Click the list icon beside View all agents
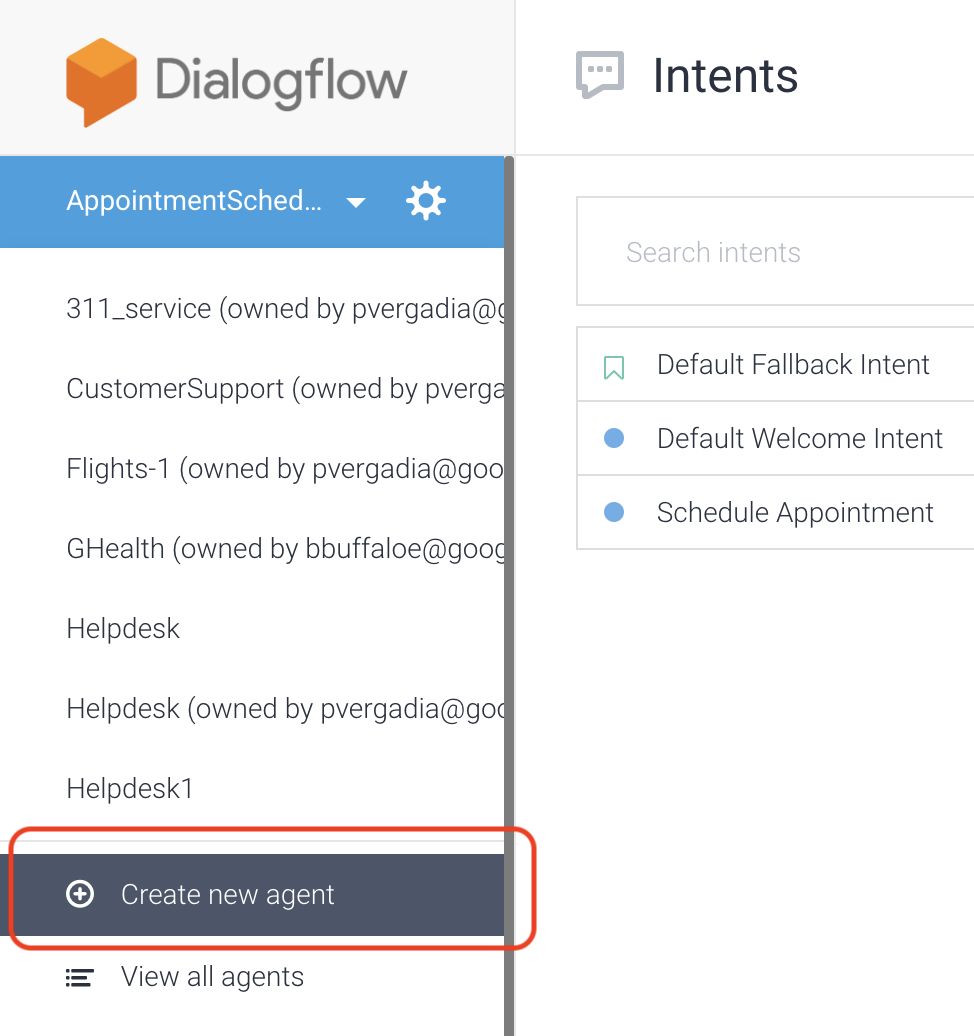Image resolution: width=974 pixels, height=1036 pixels. [x=80, y=977]
